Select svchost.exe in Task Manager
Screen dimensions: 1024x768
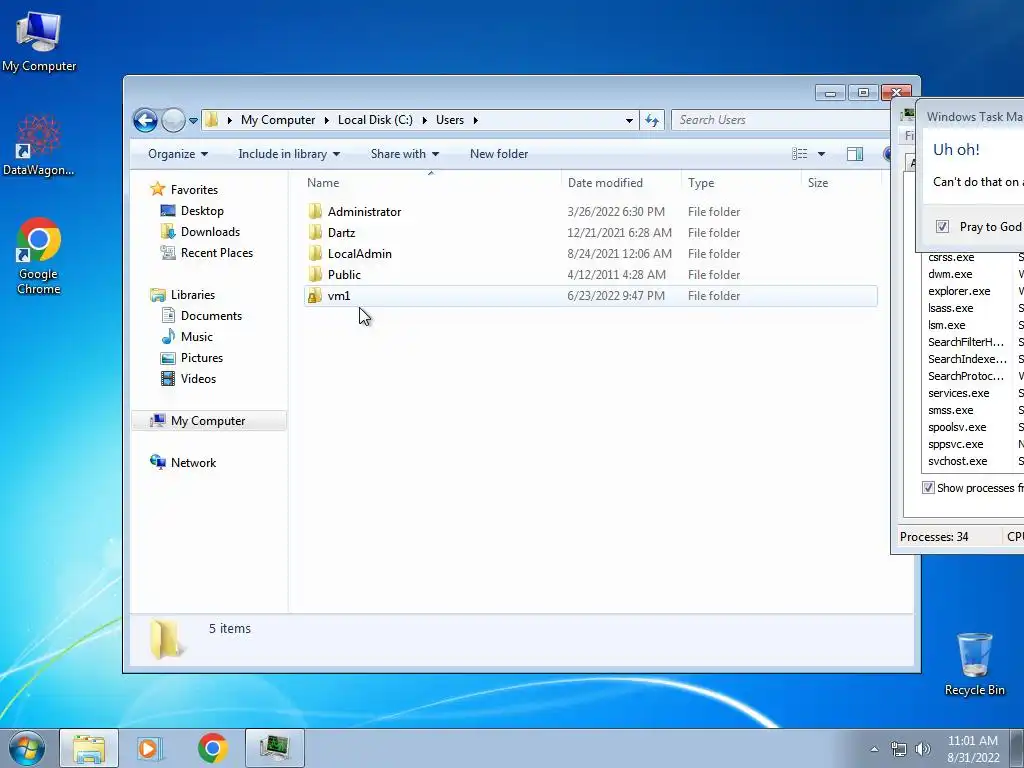coord(957,461)
